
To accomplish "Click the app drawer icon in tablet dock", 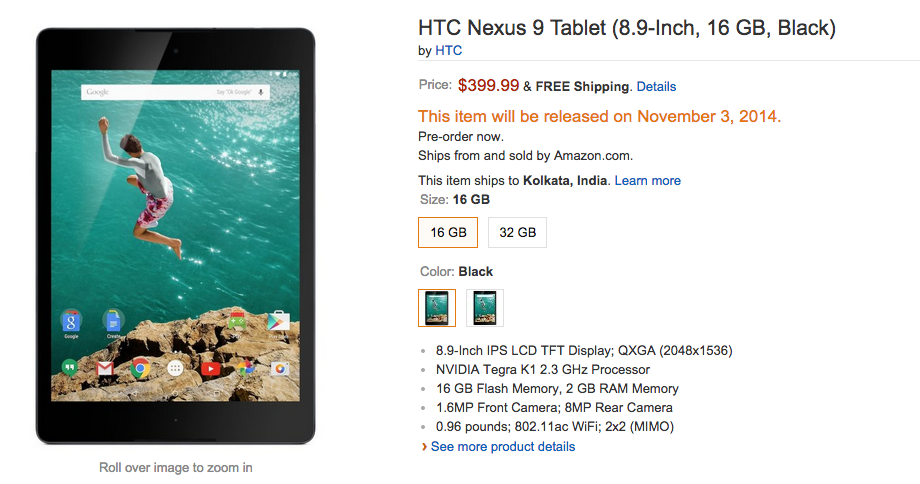I will point(175,369).
